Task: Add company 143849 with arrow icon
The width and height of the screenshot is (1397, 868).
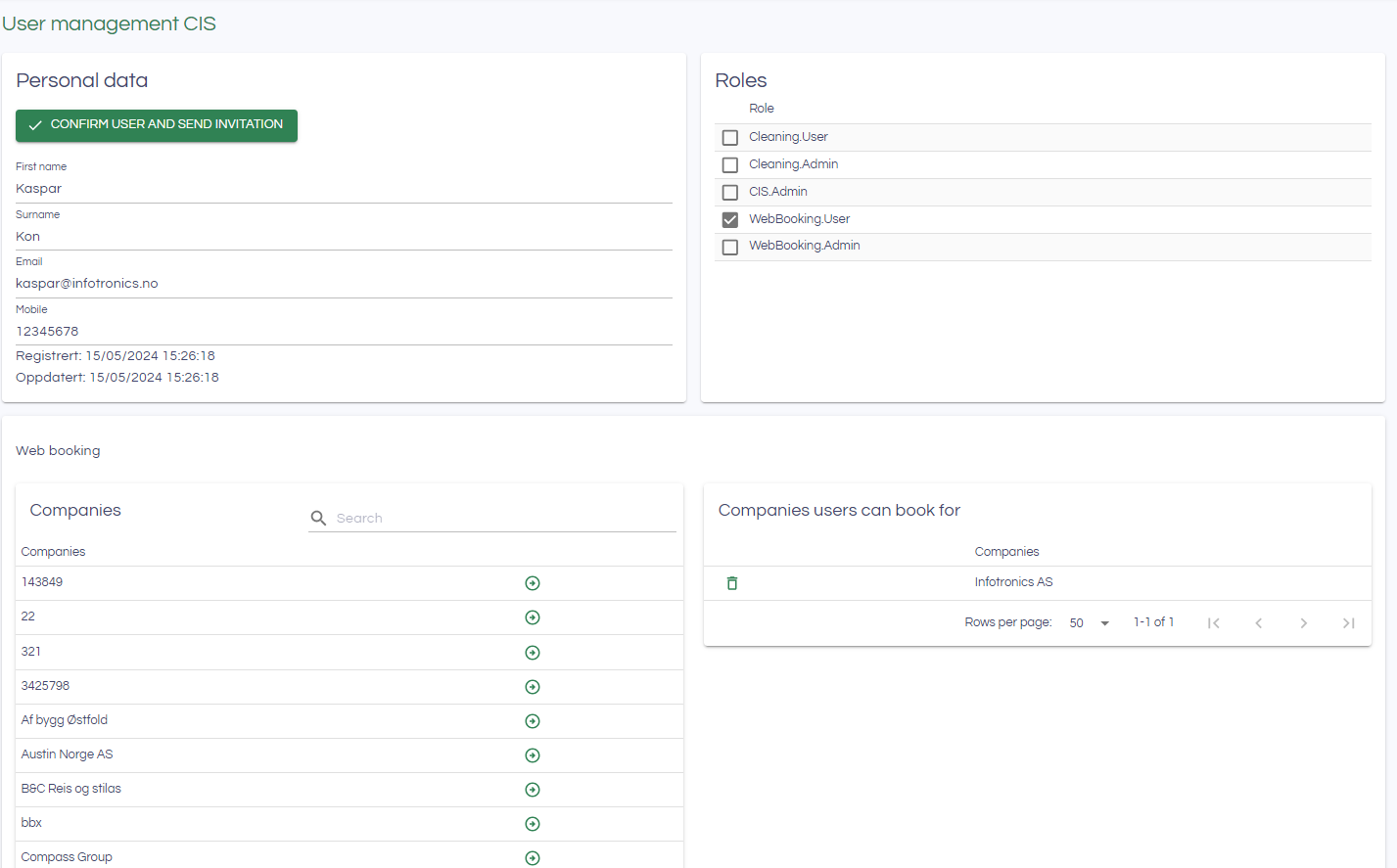Action: (533, 583)
